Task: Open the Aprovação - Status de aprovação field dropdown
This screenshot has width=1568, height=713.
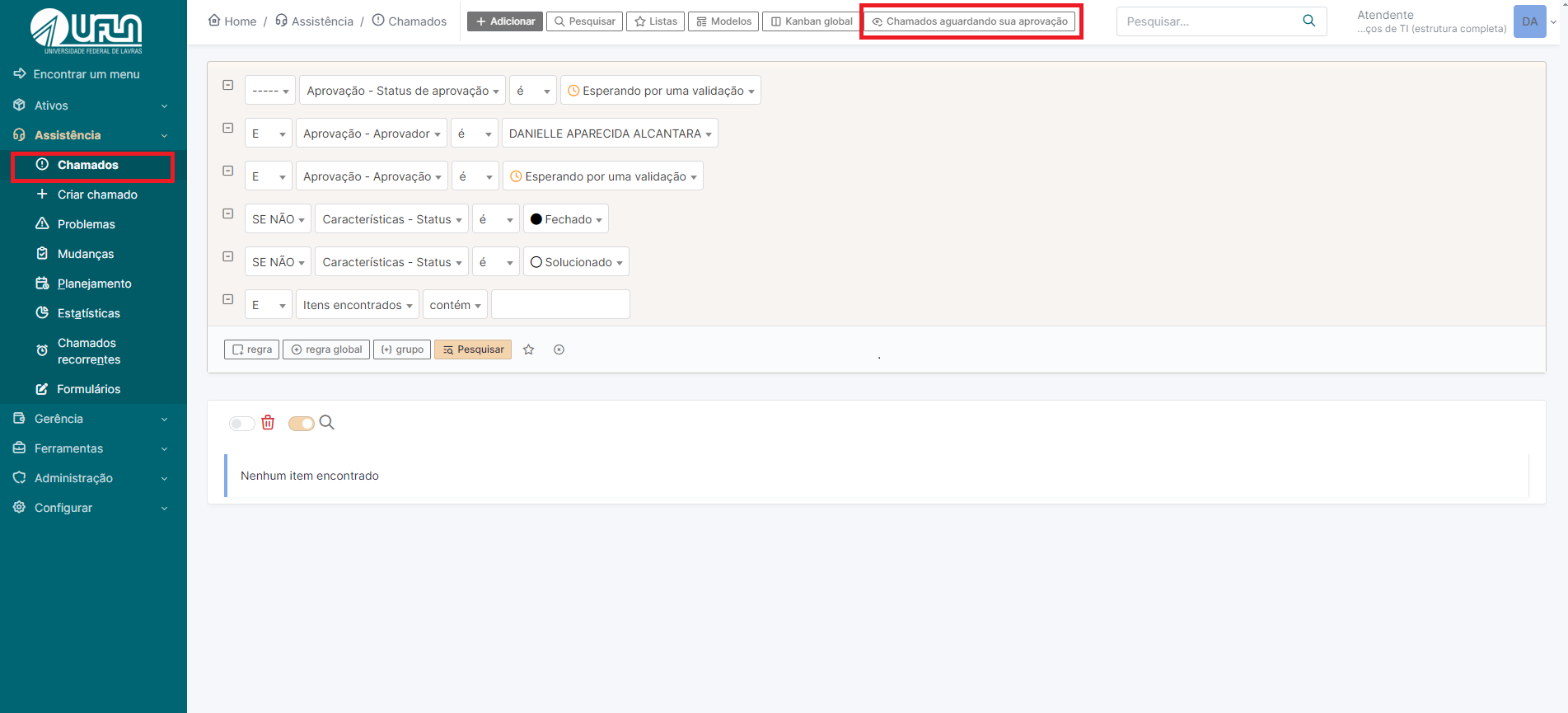Action: point(402,91)
